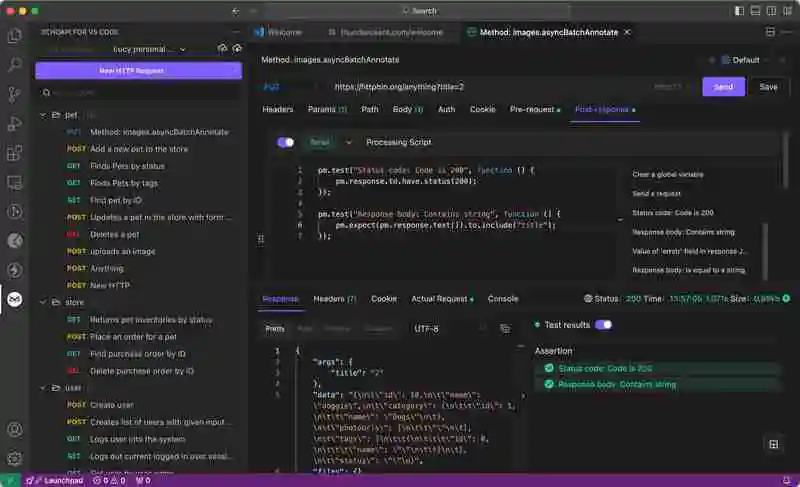Screen dimensions: 800x487
Task: Open Run and Debug in activity bar
Action: (15, 123)
